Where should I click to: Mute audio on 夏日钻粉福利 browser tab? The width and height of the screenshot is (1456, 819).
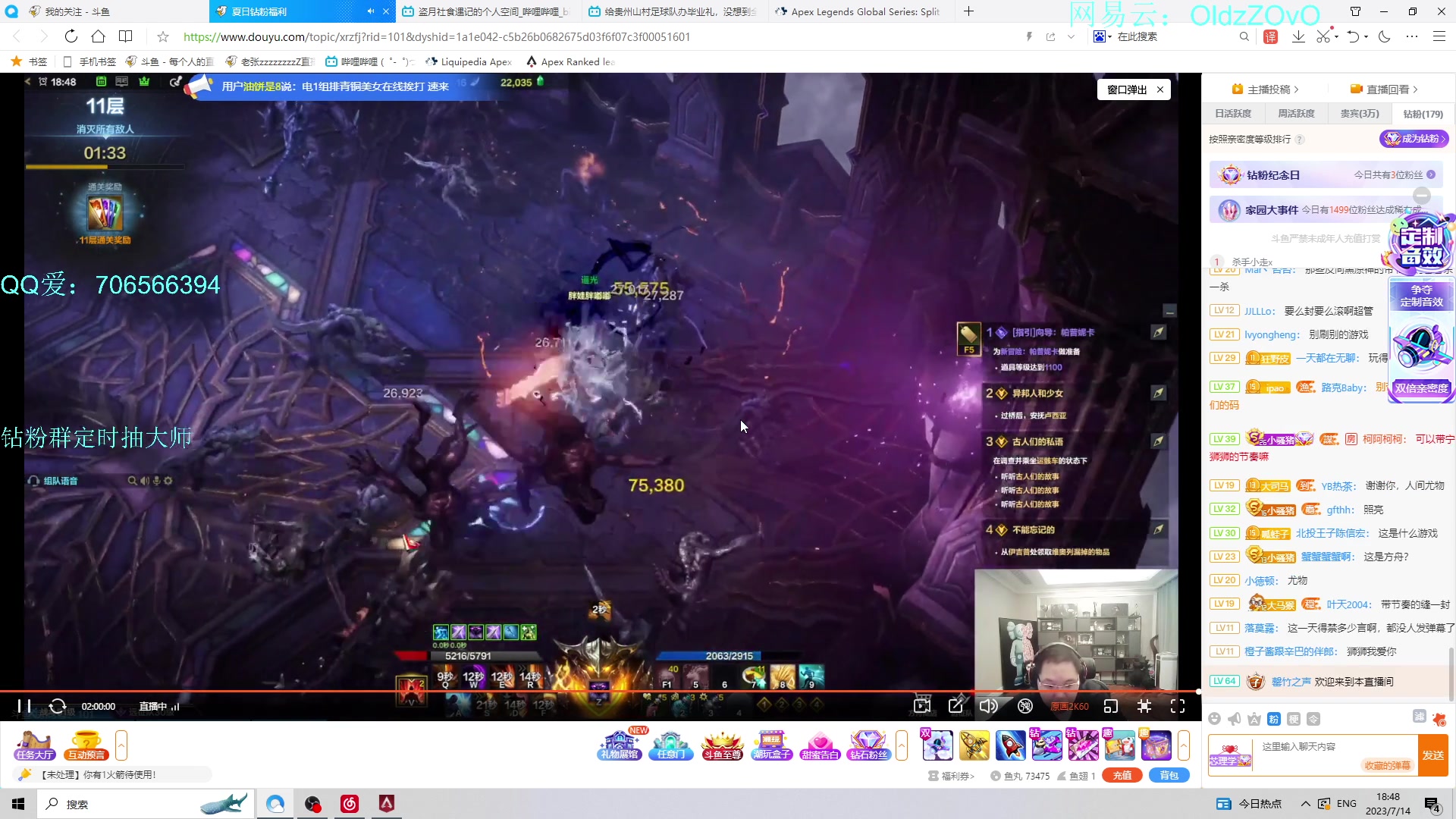click(371, 11)
